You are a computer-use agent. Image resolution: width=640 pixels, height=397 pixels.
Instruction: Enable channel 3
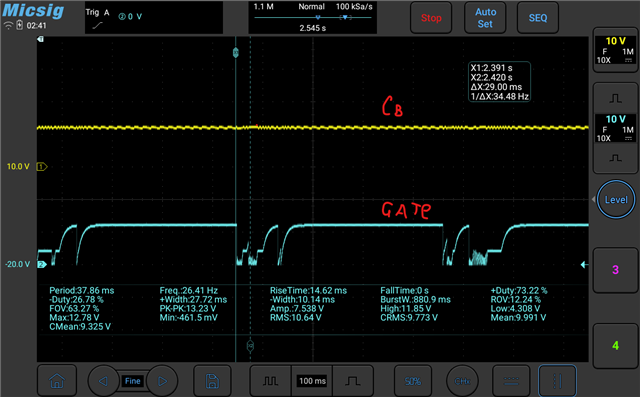[x=615, y=270]
